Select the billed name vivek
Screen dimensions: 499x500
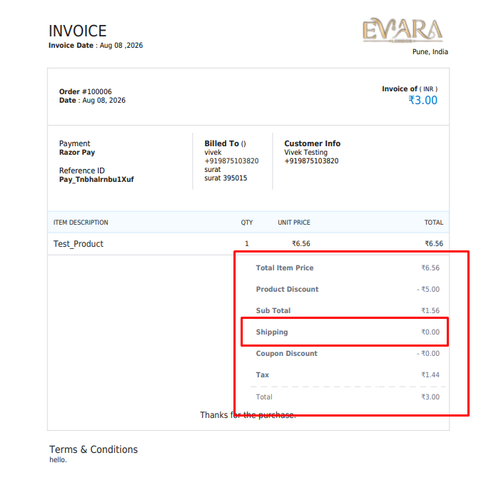click(213, 152)
